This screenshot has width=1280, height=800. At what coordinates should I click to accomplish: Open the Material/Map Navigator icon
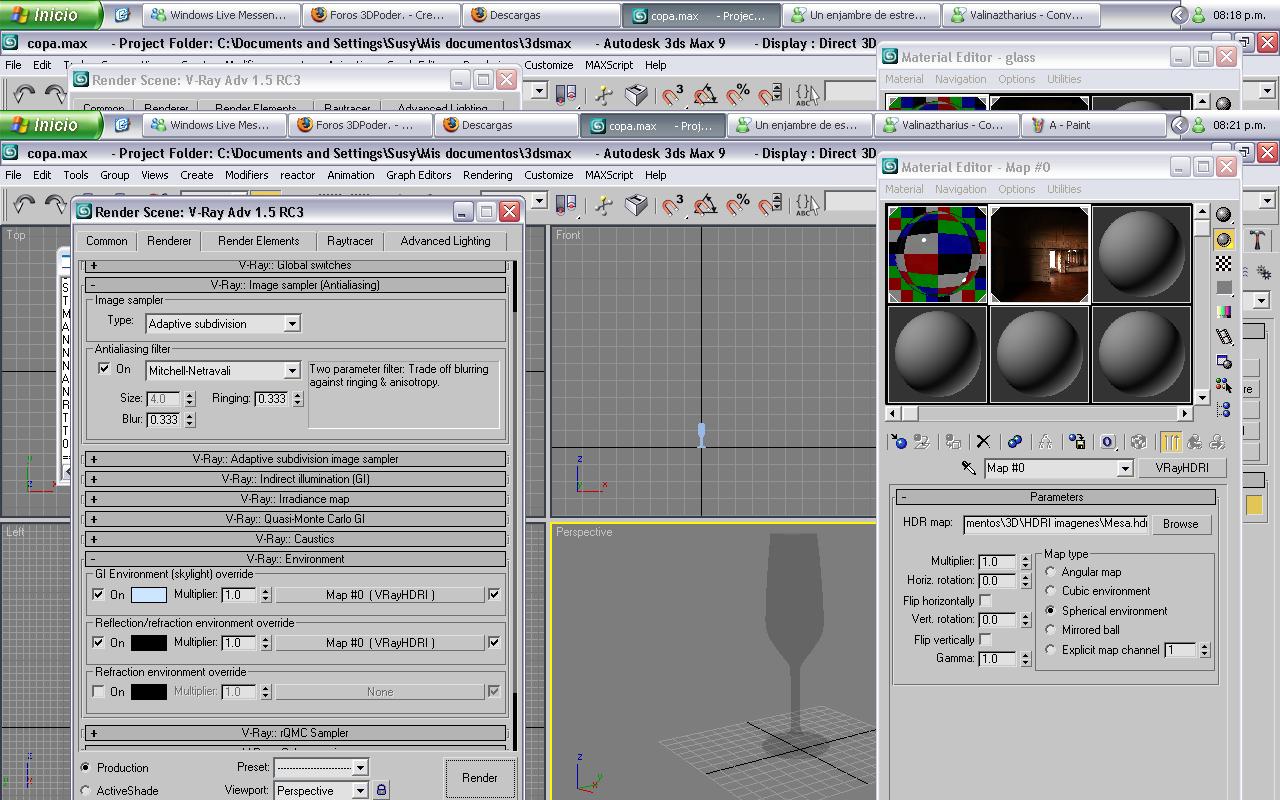(1224, 409)
